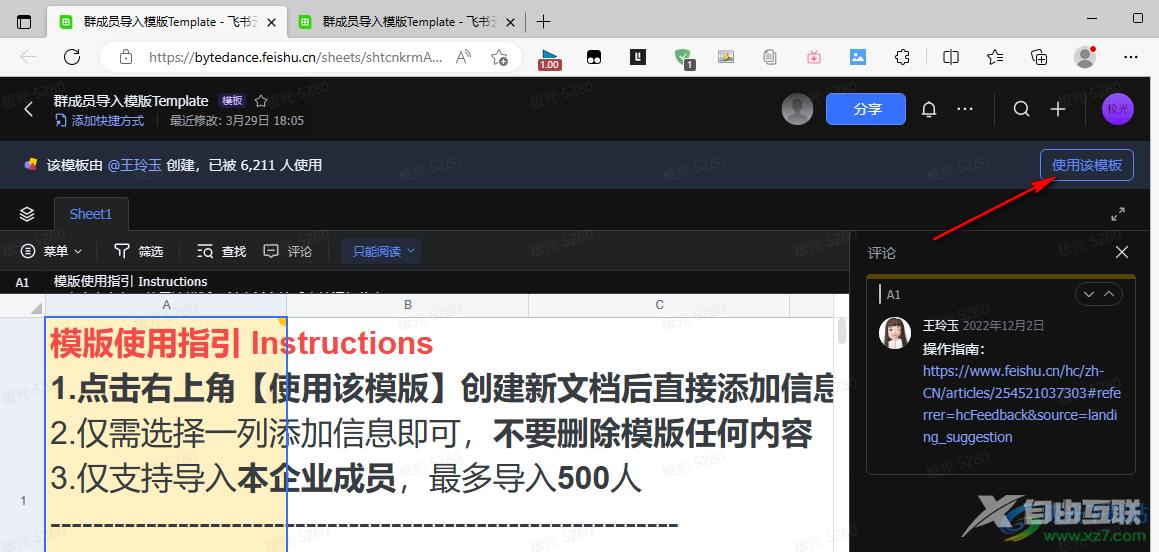Click the picture extension icon
Viewport: 1159px width, 552px height.
[857, 57]
